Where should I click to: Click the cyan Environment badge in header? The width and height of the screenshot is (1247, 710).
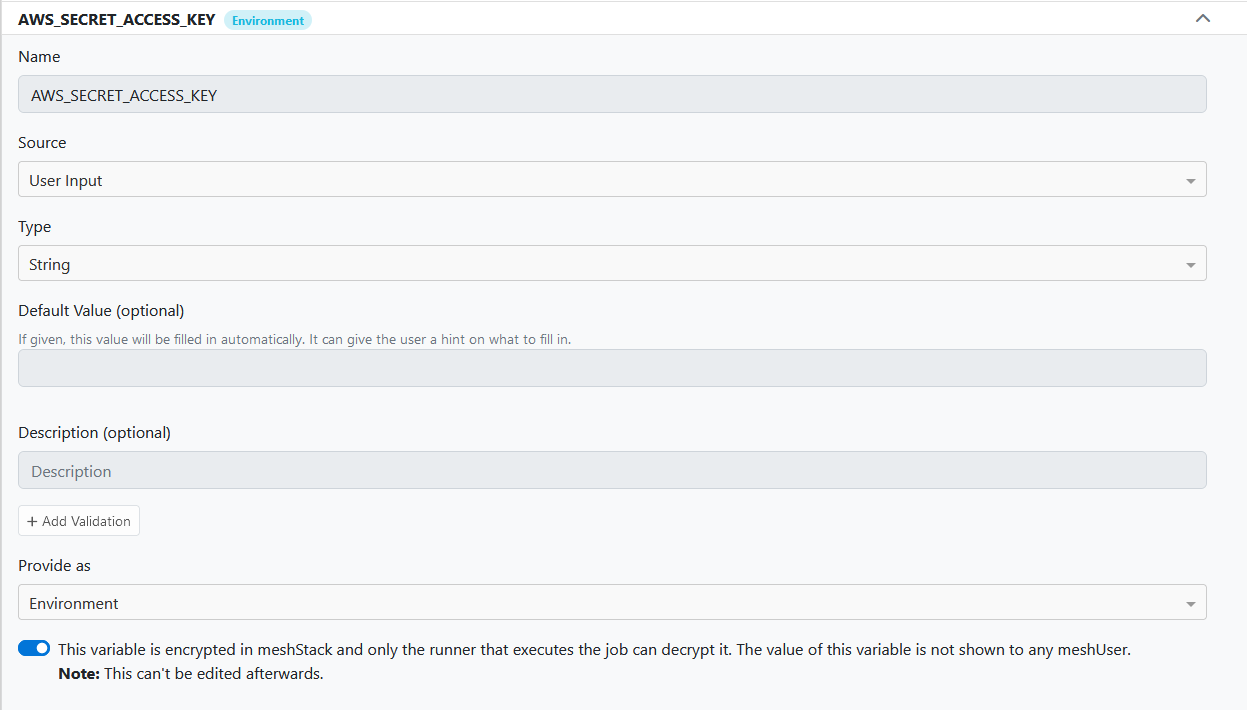click(268, 20)
